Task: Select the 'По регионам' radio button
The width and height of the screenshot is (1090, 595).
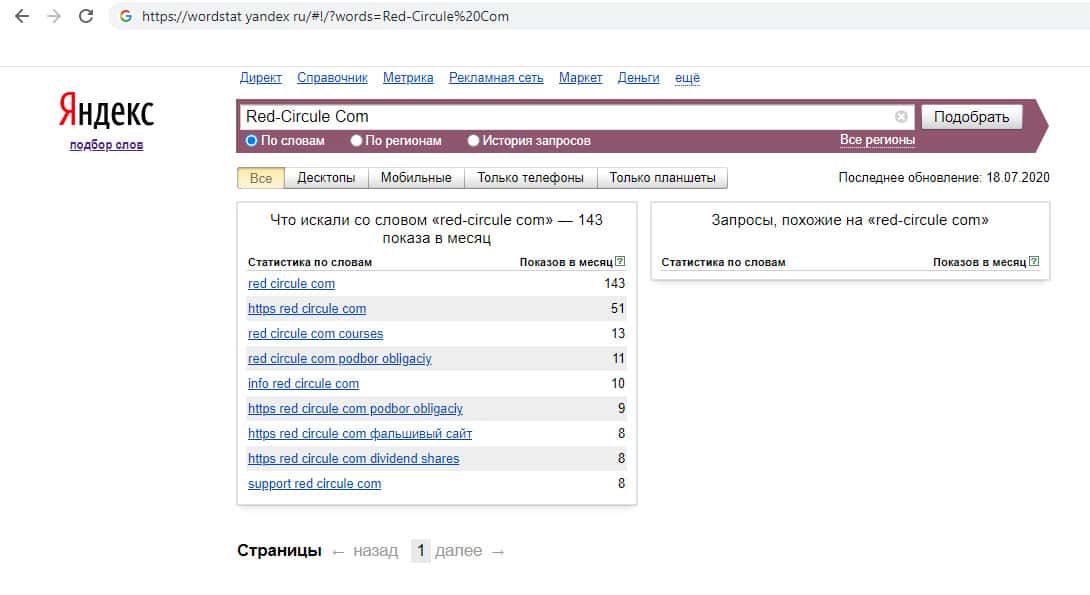Action: [x=356, y=141]
